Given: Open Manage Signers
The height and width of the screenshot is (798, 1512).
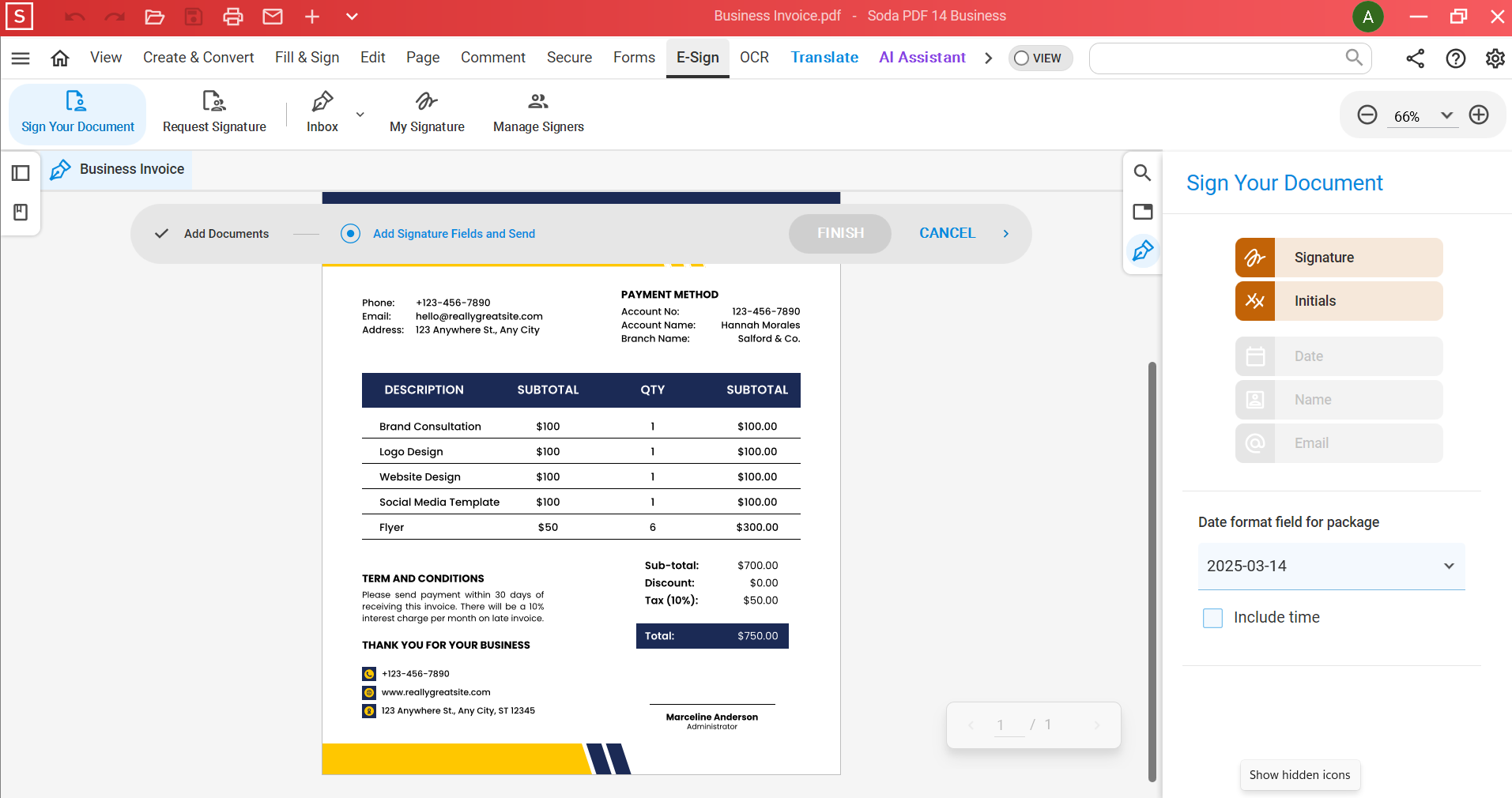Looking at the screenshot, I should 537,113.
